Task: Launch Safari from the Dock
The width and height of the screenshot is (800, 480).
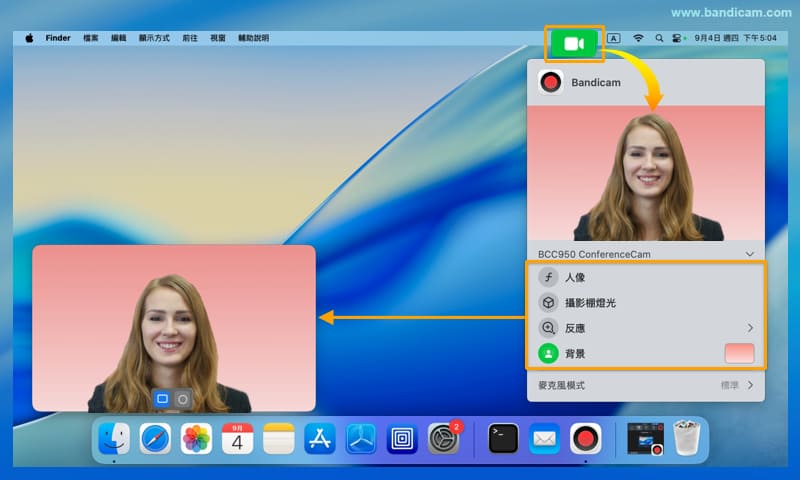Action: point(155,438)
